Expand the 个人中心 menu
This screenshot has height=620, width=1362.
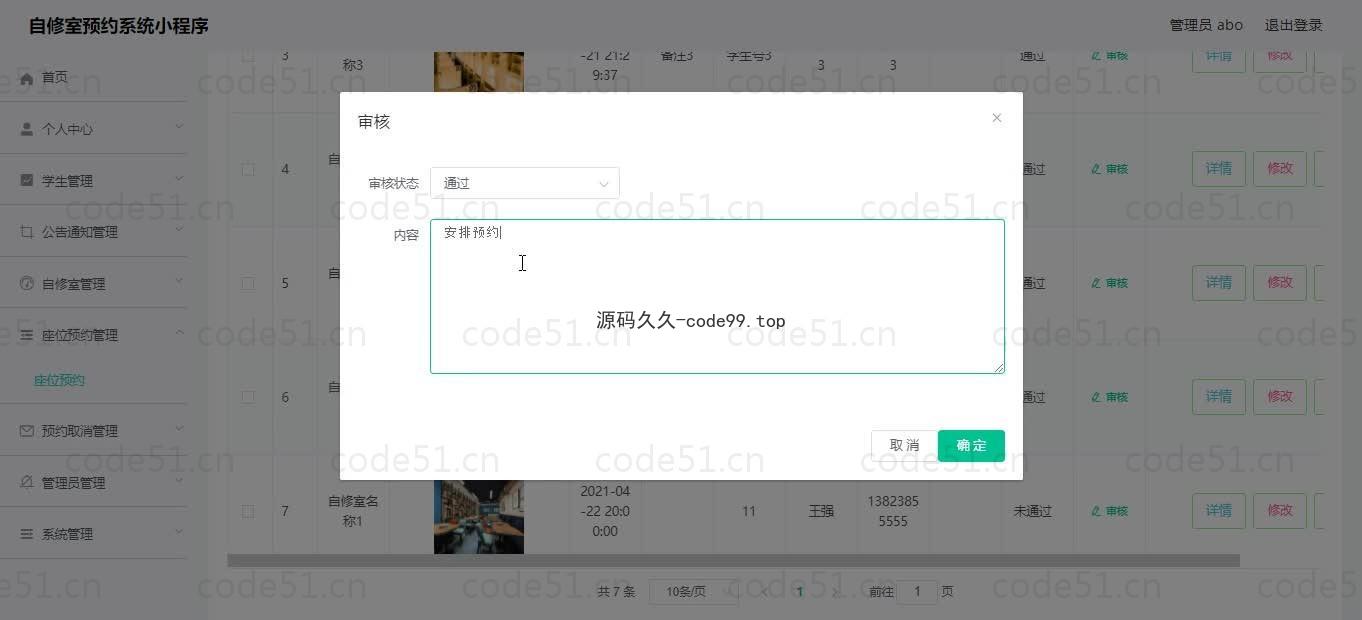point(94,128)
